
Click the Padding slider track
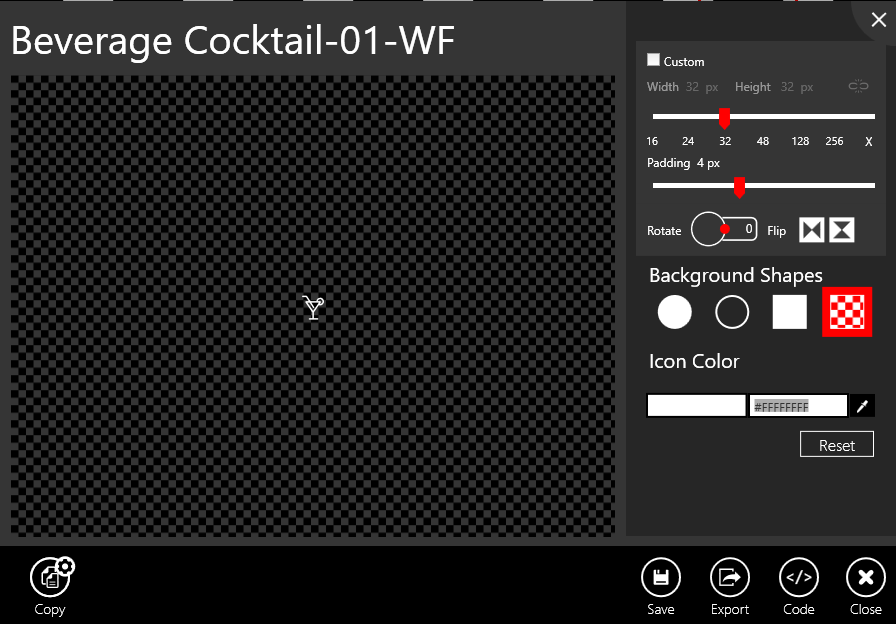[x=800, y=185]
